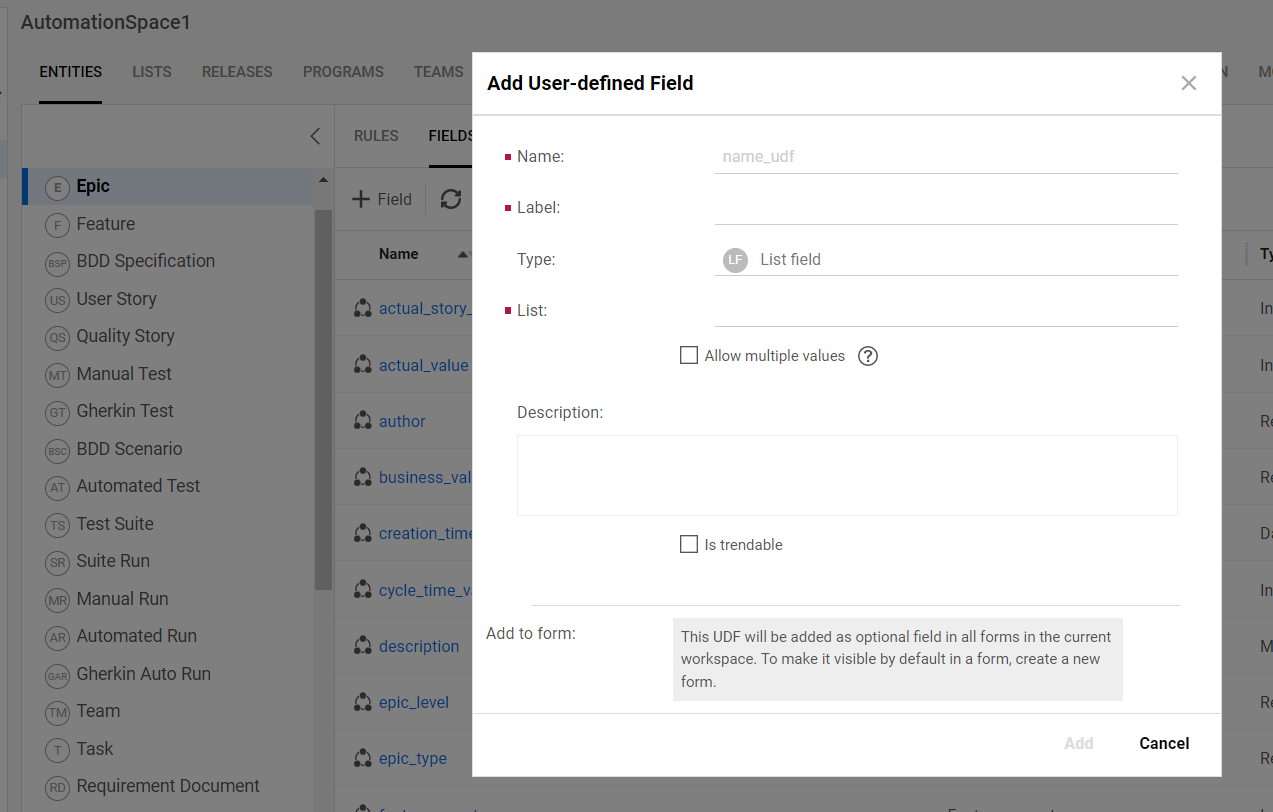Open the Rules tab
The image size is (1273, 812).
coord(376,136)
